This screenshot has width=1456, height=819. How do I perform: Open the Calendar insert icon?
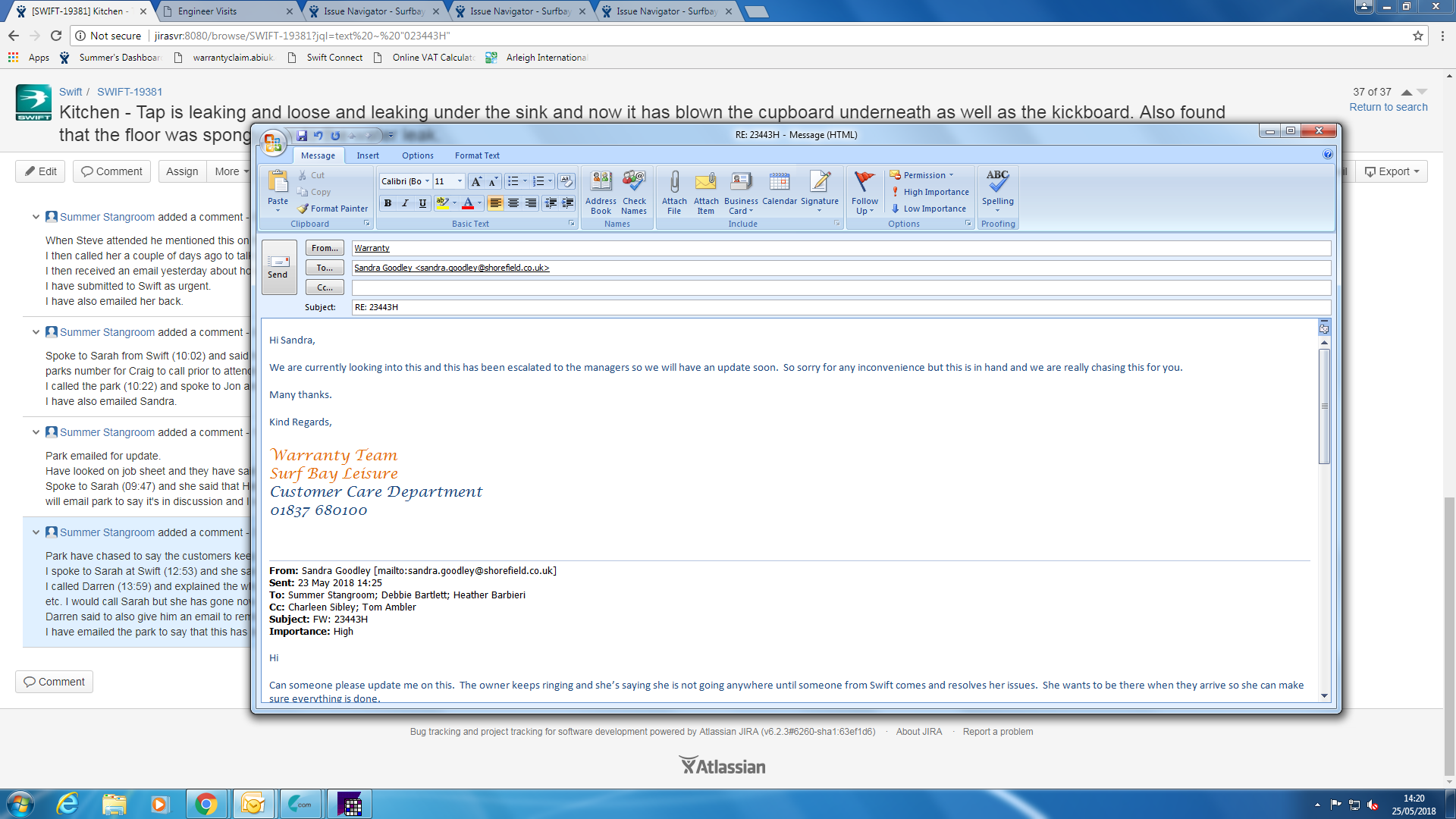point(779,183)
